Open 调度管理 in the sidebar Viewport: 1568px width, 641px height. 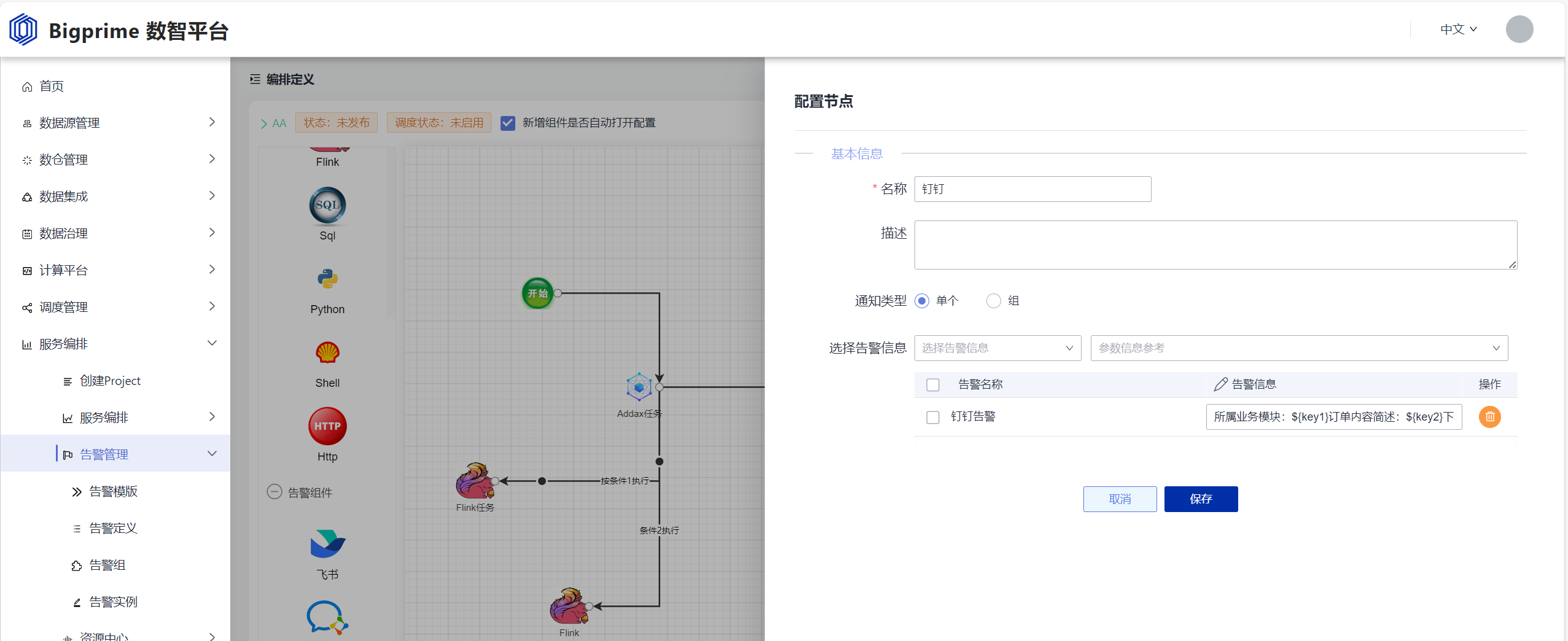click(115, 307)
